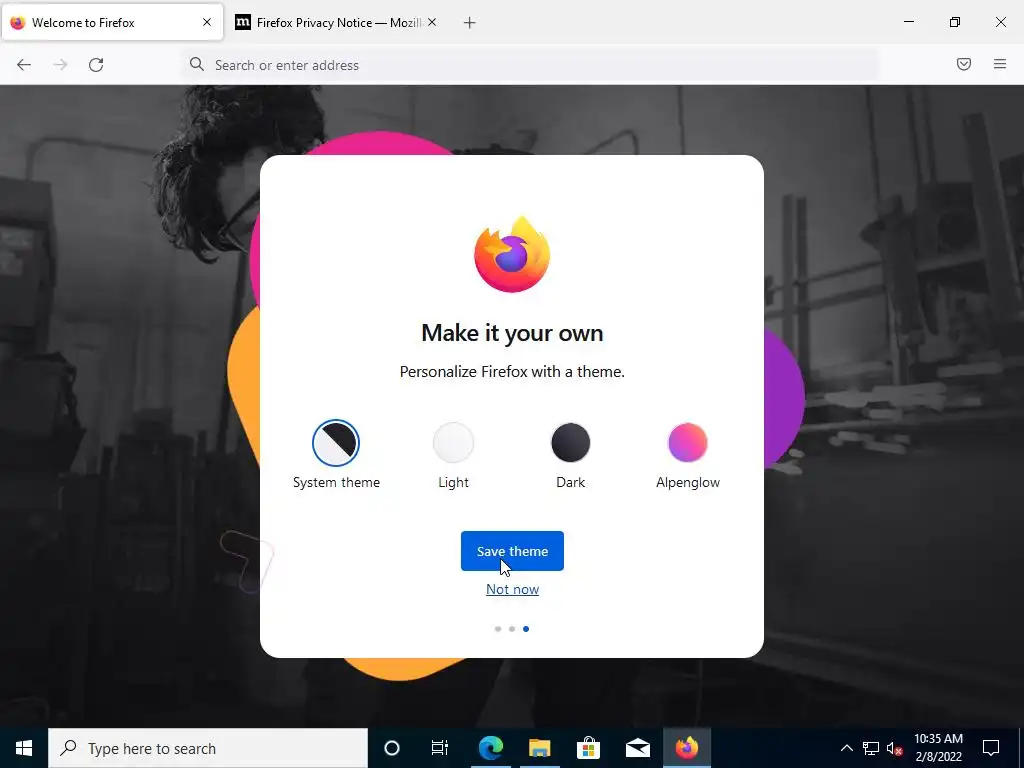Click the forward navigation arrow

[60, 65]
